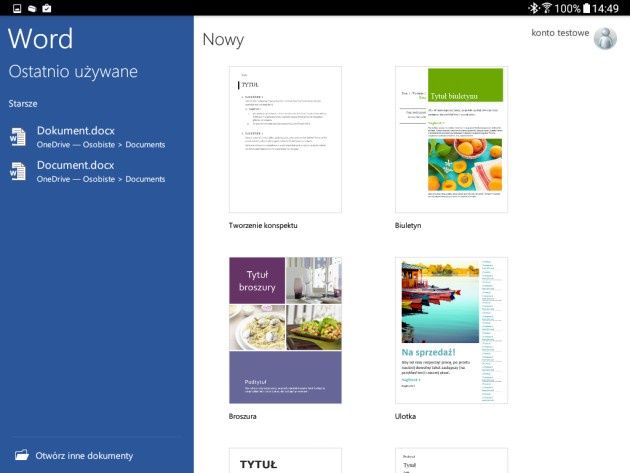Tap the Wi-Fi signal icon
Image resolution: width=630 pixels, height=473 pixels.
click(x=546, y=8)
